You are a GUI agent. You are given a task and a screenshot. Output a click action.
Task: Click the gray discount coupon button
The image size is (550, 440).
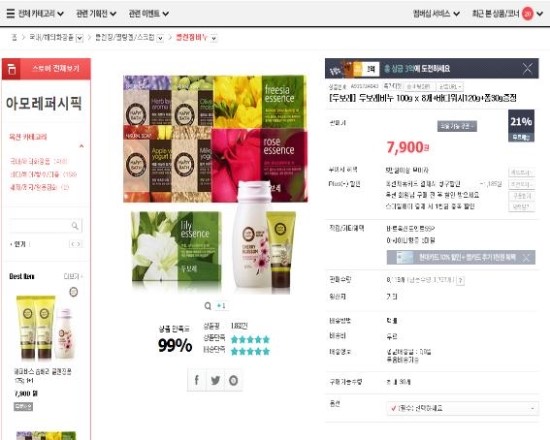[457, 126]
